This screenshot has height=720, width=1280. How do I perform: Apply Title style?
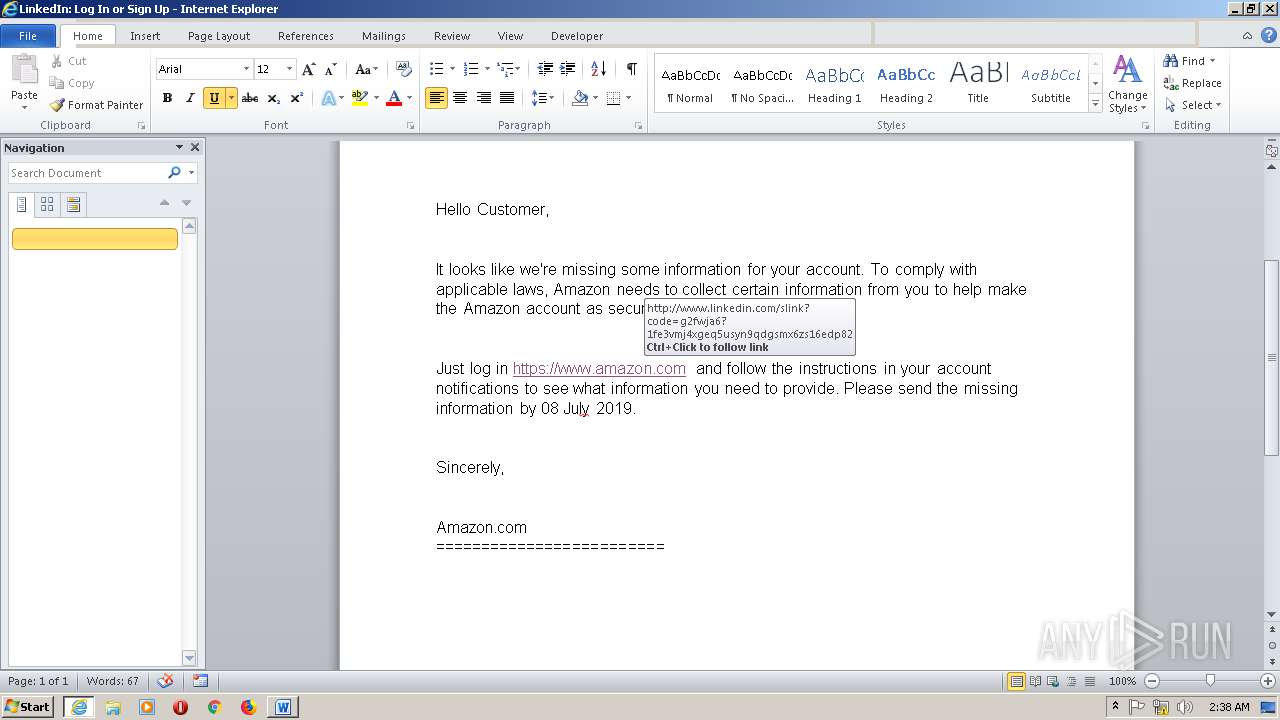tap(978, 84)
